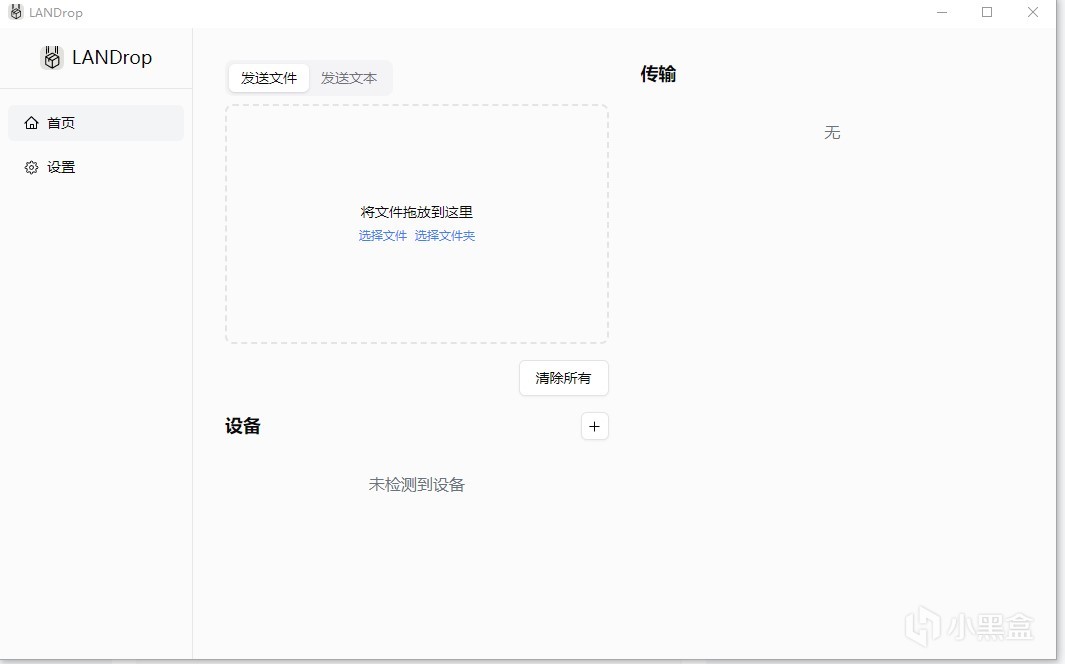The width and height of the screenshot is (1065, 664).
Task: Click the LANDrop title bar app icon
Action: pos(16,12)
